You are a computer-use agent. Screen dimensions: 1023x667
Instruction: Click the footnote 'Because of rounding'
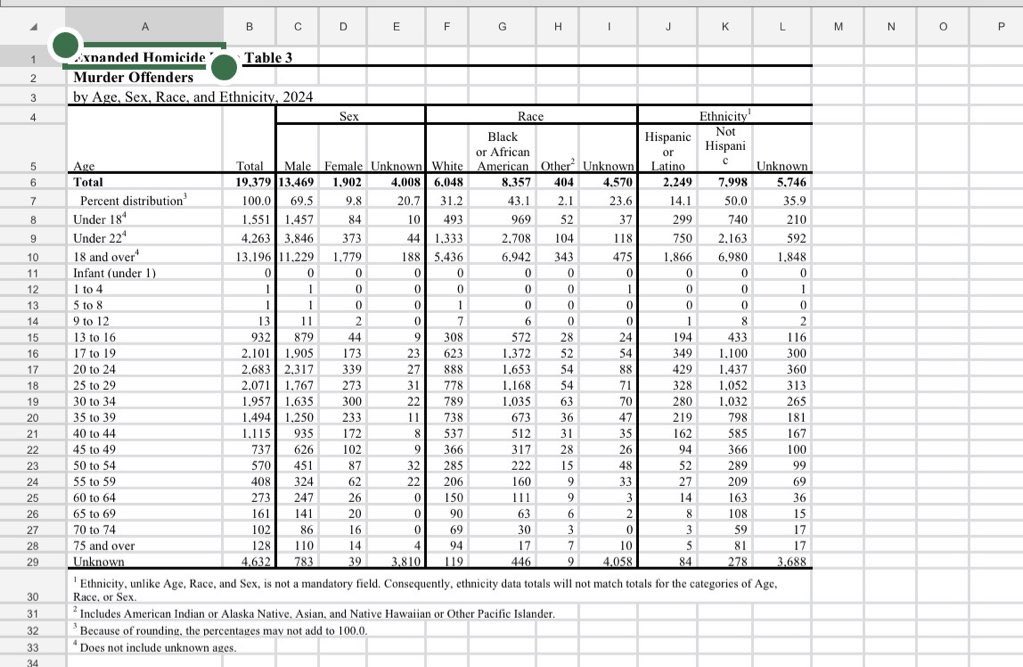220,630
